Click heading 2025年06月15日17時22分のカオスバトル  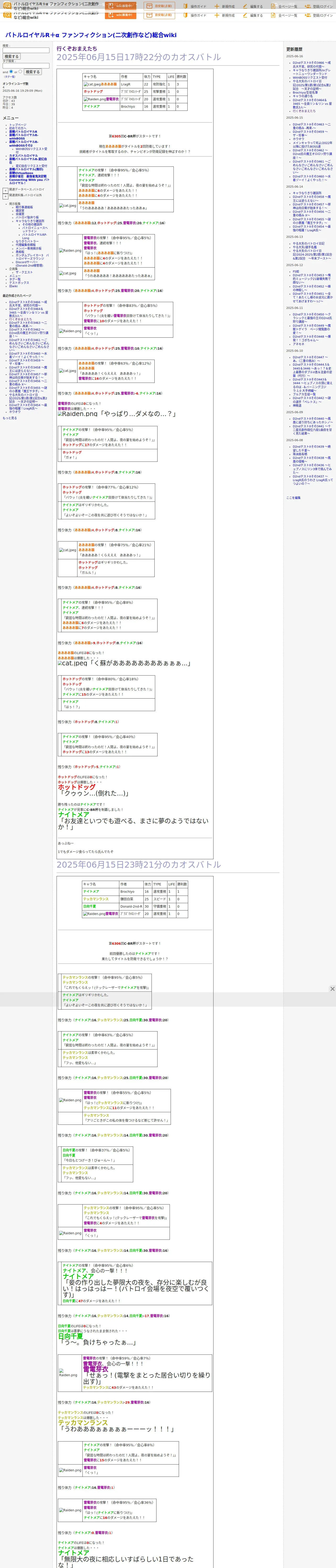click(x=139, y=57)
